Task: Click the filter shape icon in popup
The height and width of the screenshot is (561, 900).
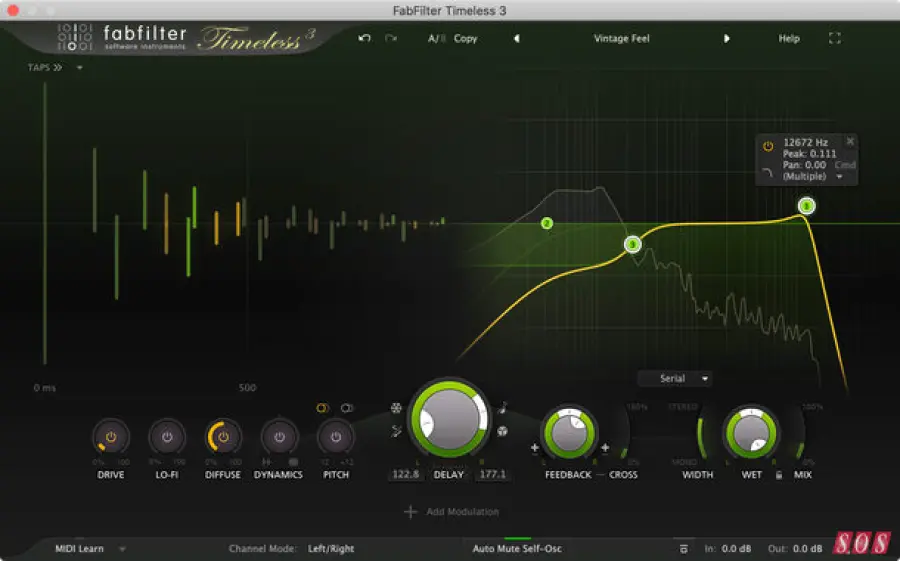Action: click(x=767, y=172)
